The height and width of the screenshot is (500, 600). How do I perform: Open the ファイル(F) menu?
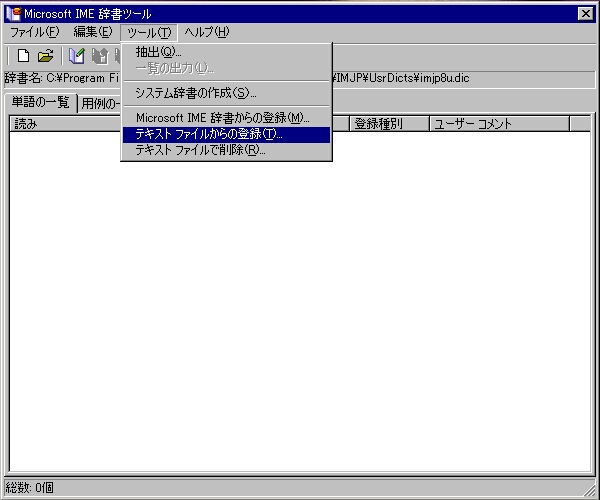point(34,32)
